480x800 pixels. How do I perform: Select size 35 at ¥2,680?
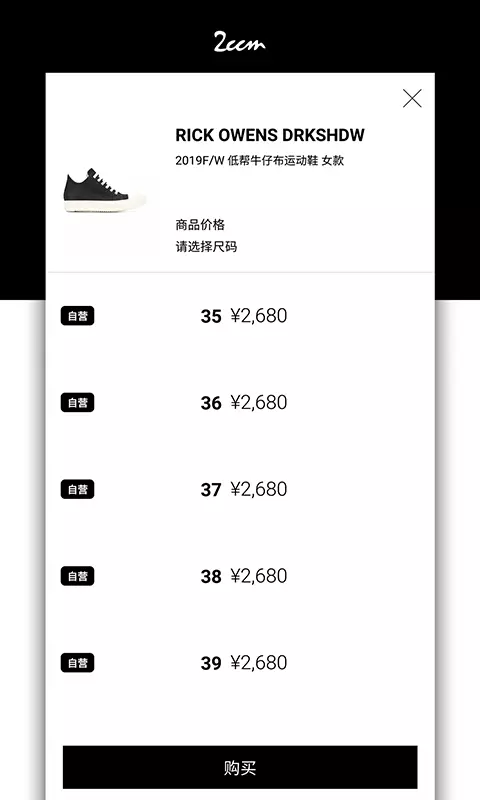pyautogui.click(x=240, y=316)
